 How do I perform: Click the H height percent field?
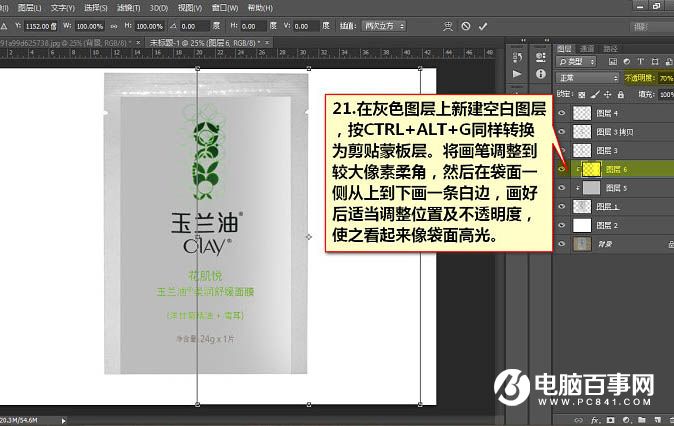tap(149, 26)
